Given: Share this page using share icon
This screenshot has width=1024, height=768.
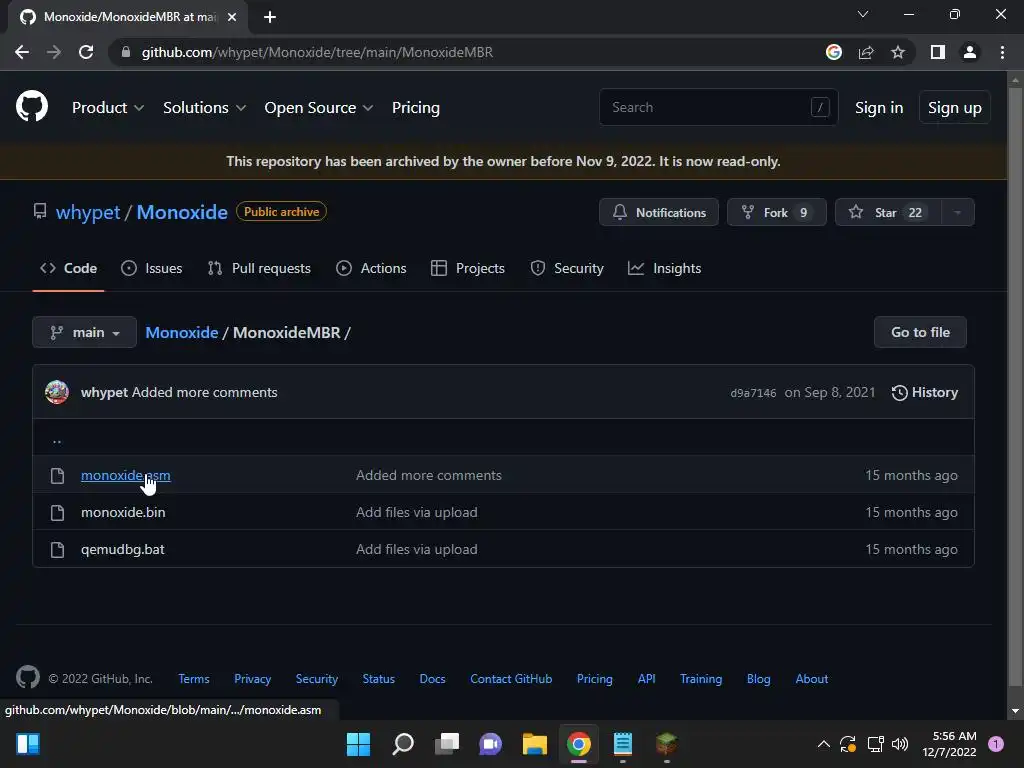Looking at the screenshot, I should coord(866,52).
